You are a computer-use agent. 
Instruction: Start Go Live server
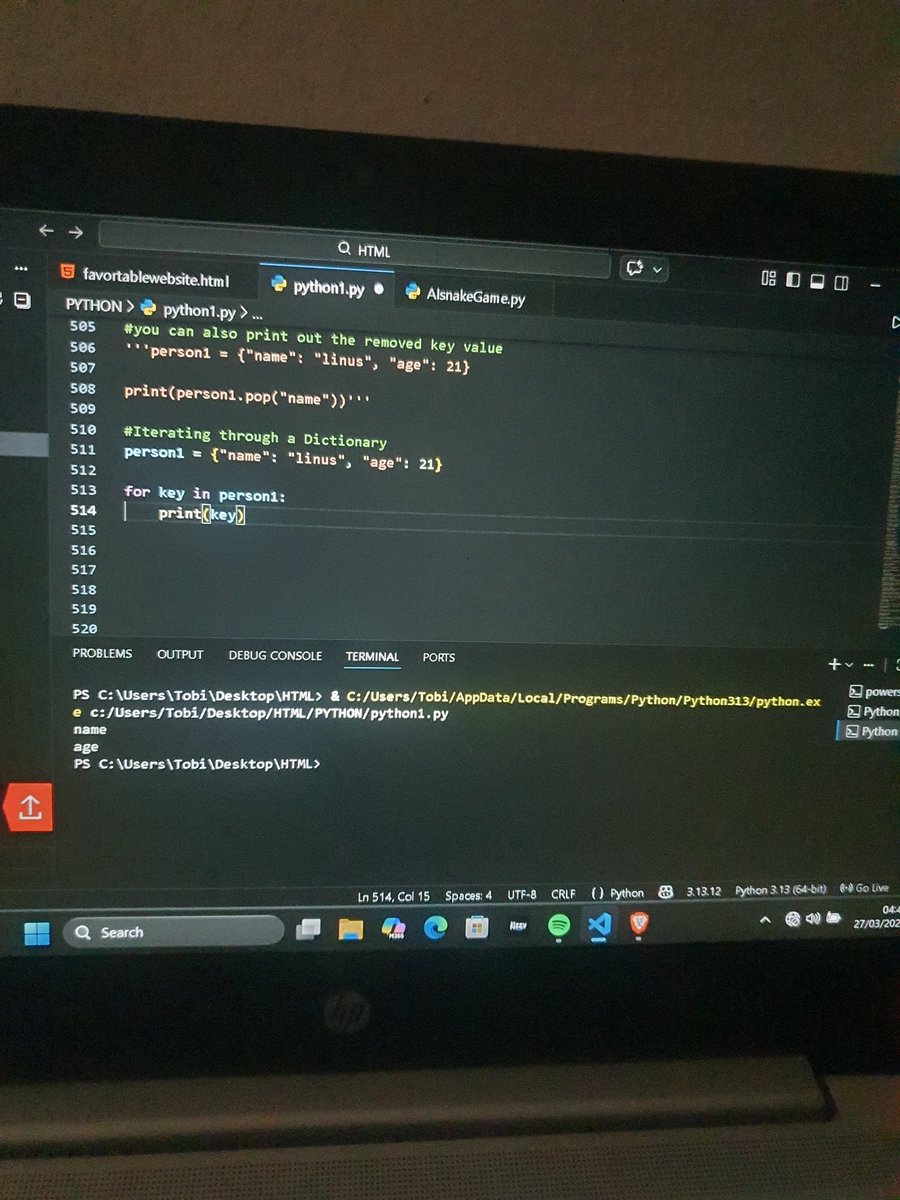point(865,888)
